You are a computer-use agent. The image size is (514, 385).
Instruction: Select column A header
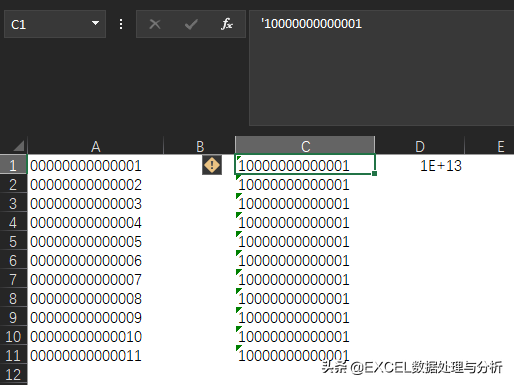[96, 146]
